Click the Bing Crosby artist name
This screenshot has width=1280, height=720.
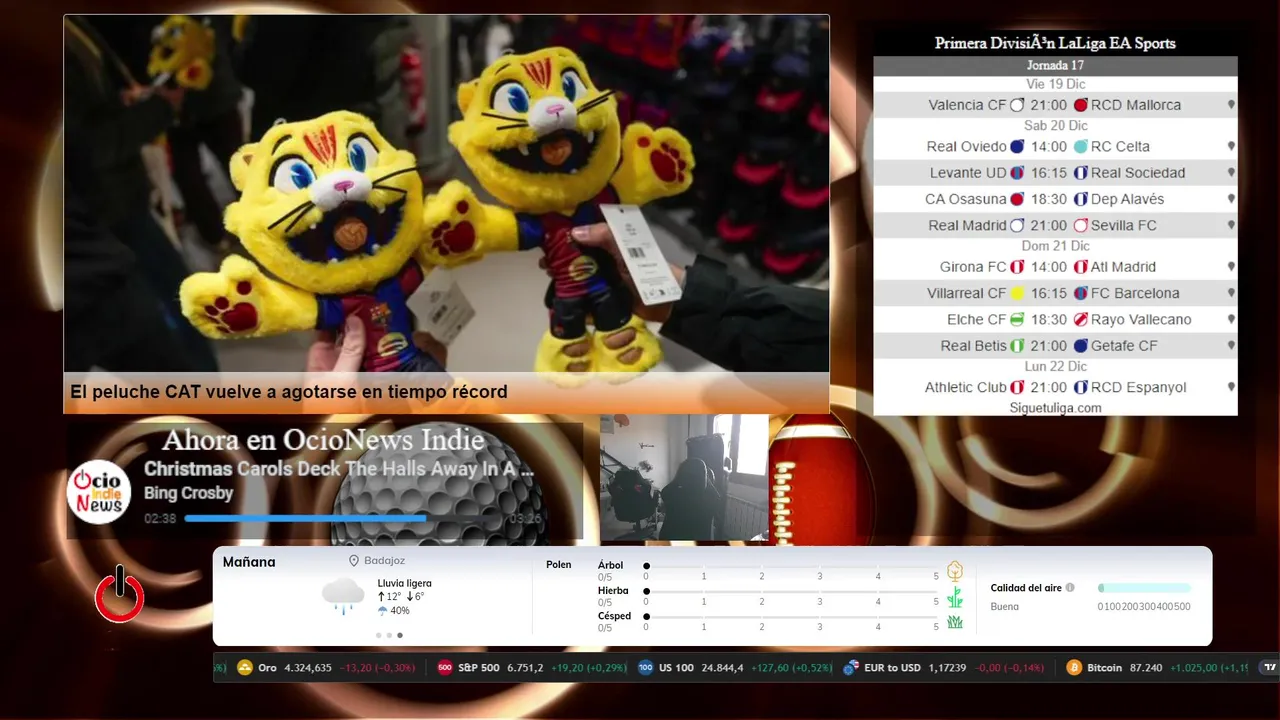pyautogui.click(x=188, y=493)
